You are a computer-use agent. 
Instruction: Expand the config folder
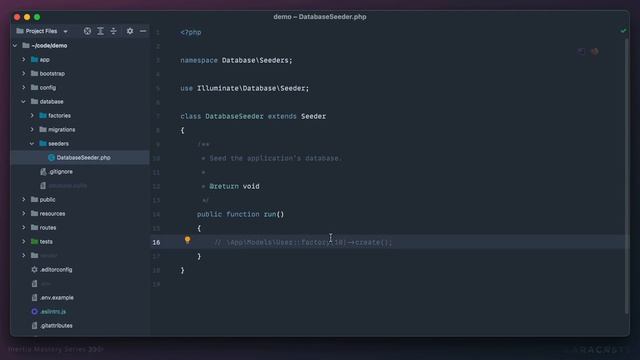[24, 87]
